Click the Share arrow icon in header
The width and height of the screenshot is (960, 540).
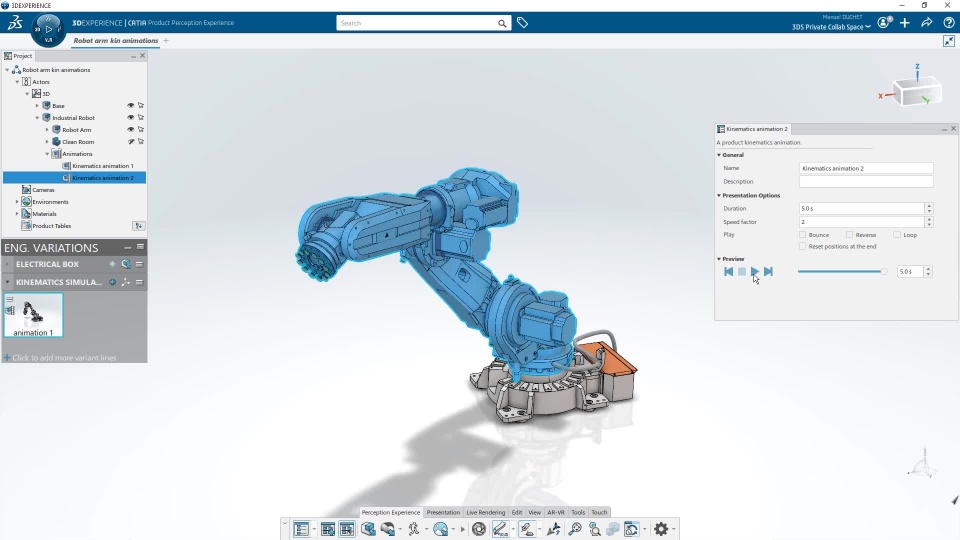pyautogui.click(x=927, y=23)
